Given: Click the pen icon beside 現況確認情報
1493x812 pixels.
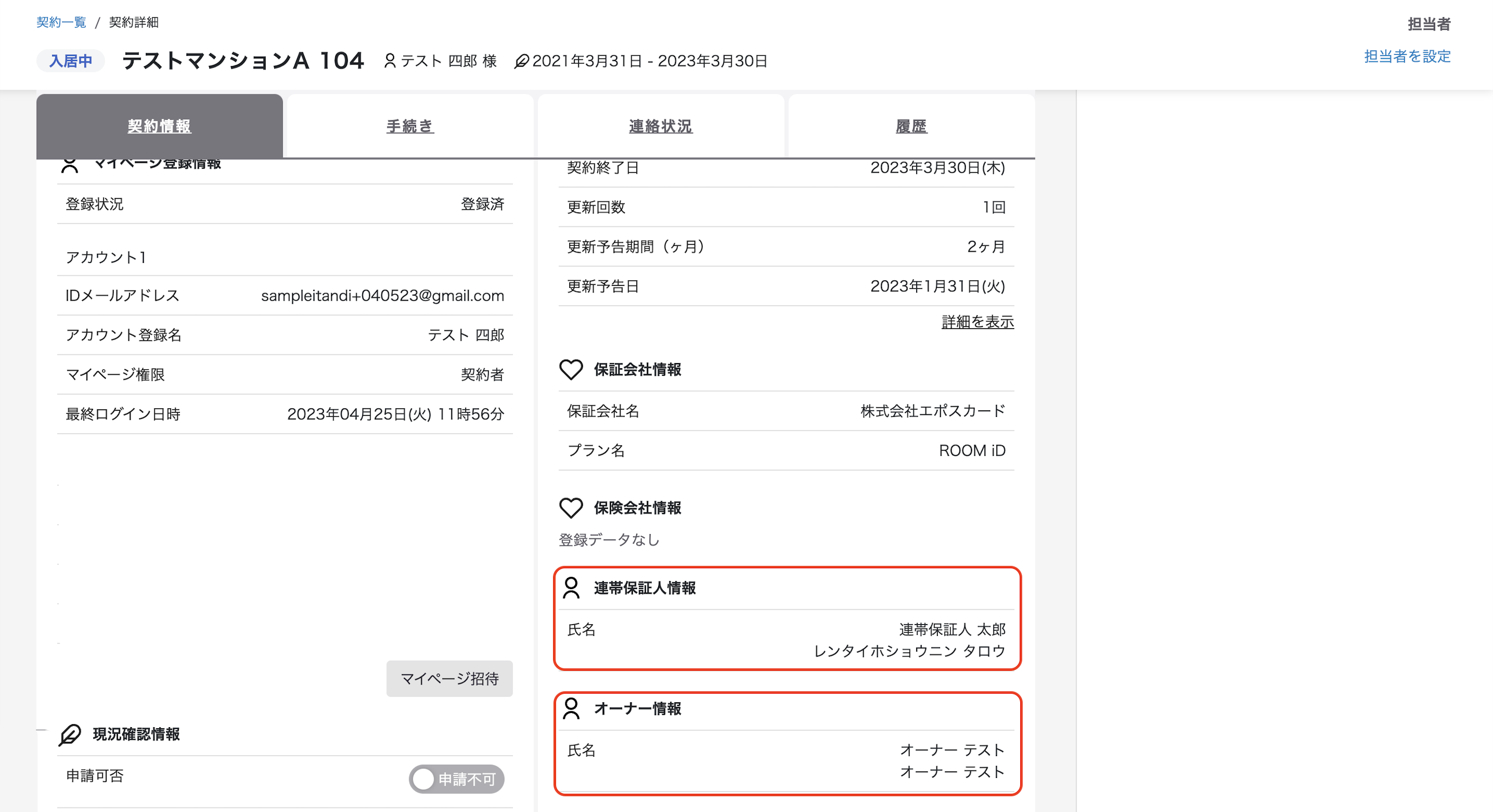Looking at the screenshot, I should click(x=70, y=734).
